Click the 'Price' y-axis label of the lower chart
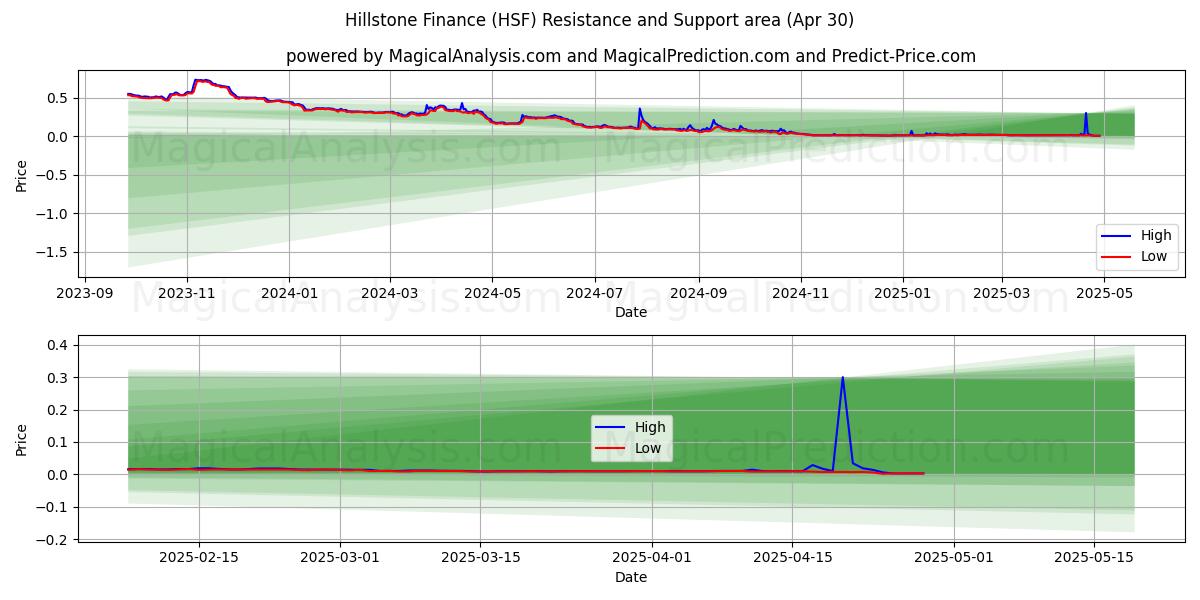Image resolution: width=1200 pixels, height=600 pixels. tap(22, 439)
